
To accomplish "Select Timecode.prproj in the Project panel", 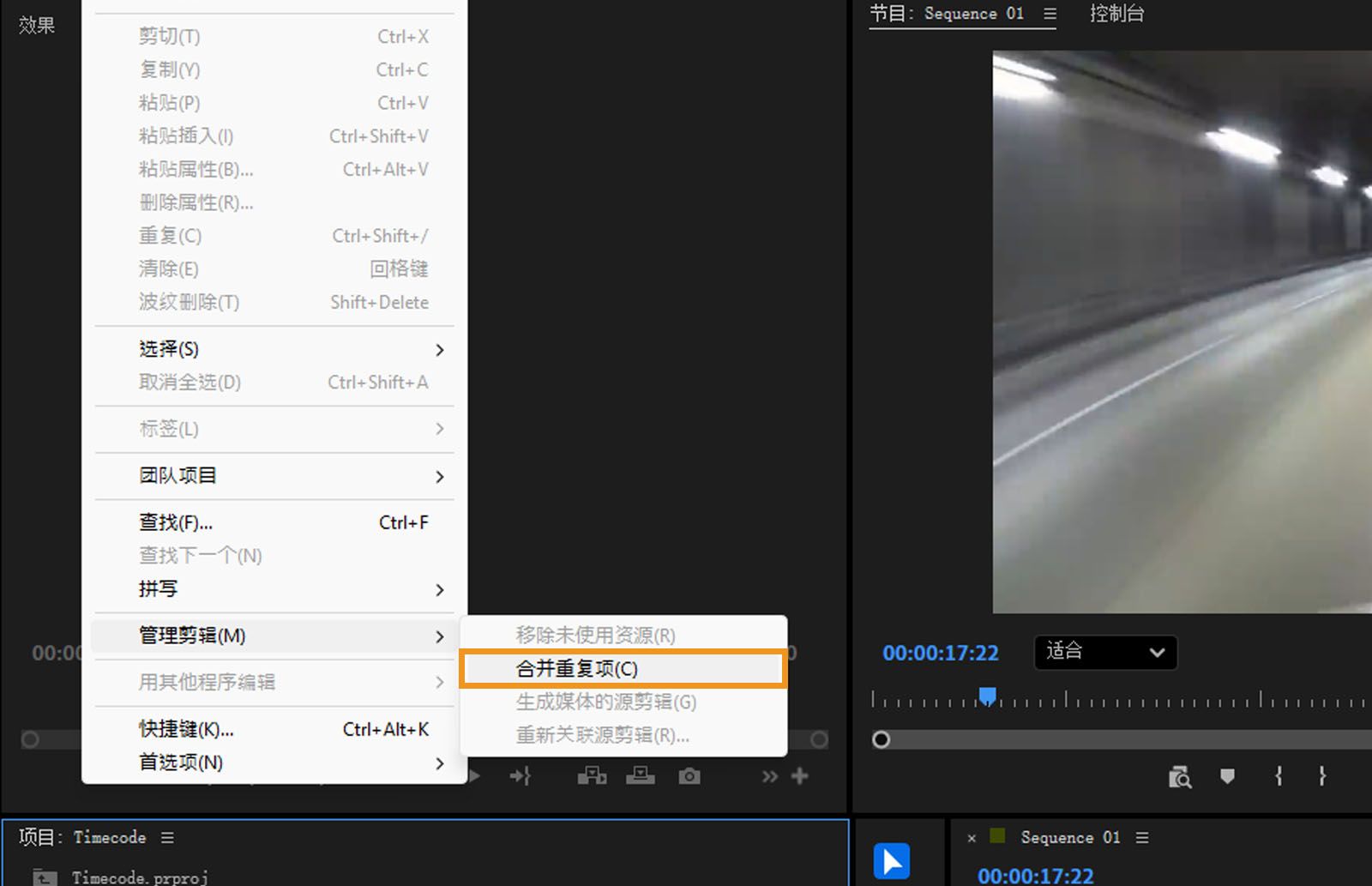I will 140,876.
